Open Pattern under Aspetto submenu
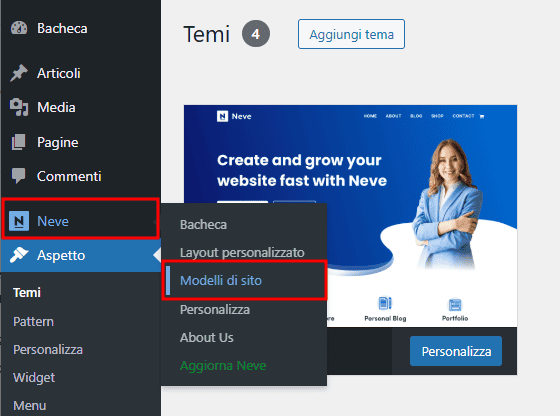Image resolution: width=560 pixels, height=416 pixels. pyautogui.click(x=33, y=321)
